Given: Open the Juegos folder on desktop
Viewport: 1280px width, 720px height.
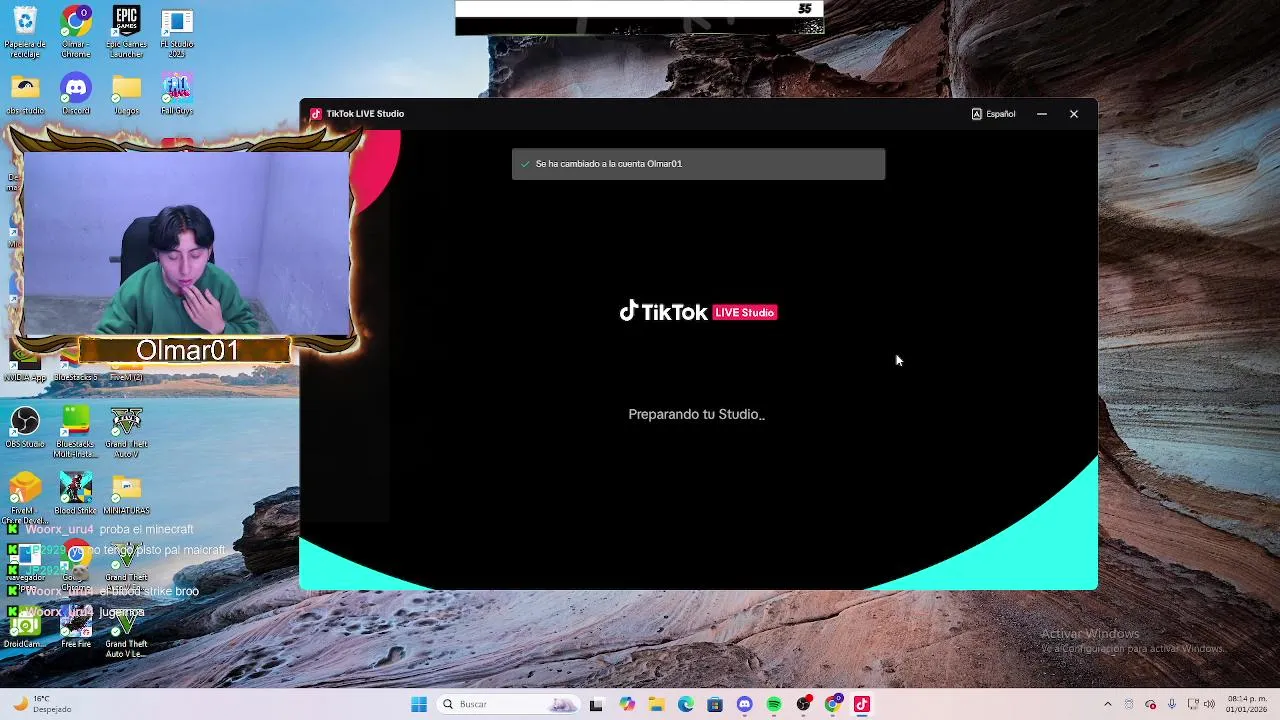Looking at the screenshot, I should (126, 95).
